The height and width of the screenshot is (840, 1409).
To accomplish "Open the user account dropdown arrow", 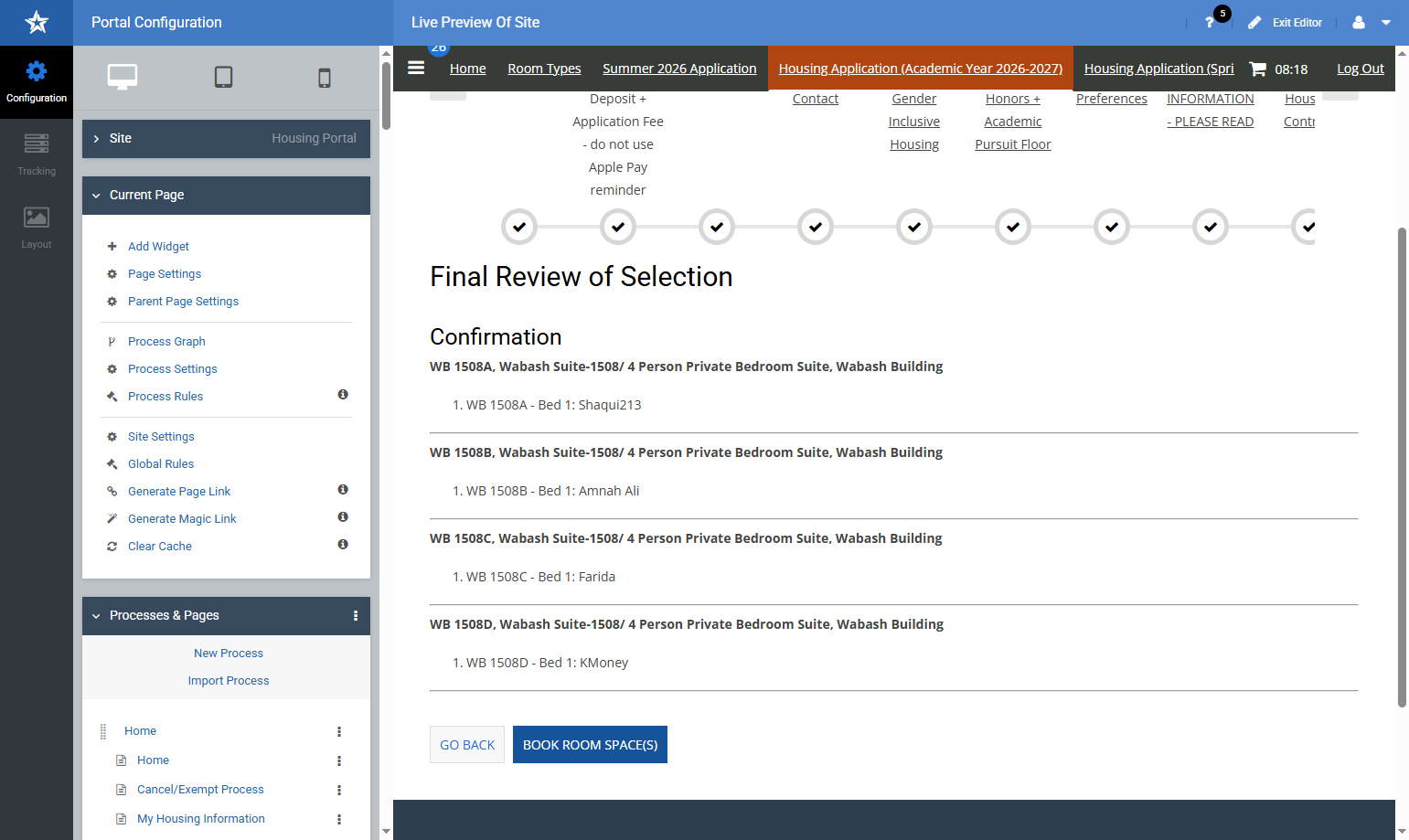I will tap(1386, 23).
